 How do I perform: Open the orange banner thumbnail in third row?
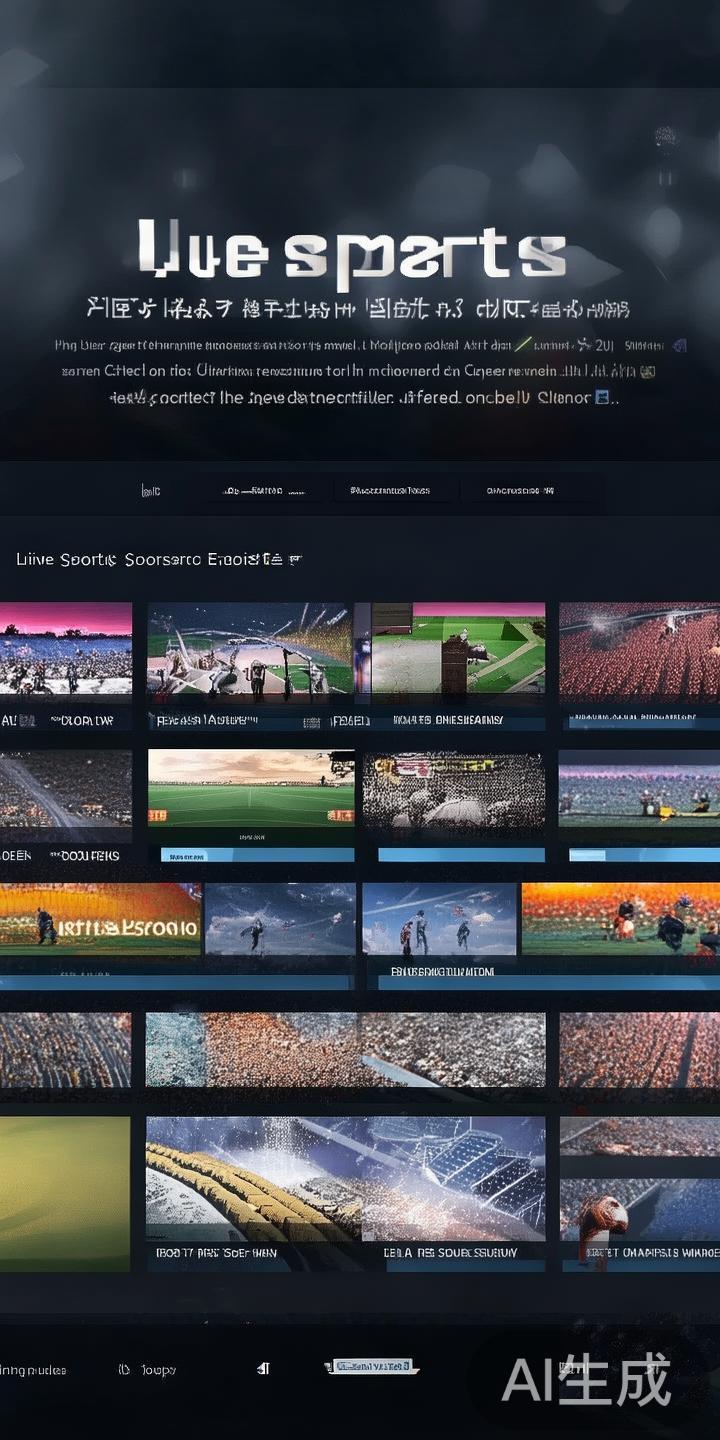click(x=100, y=919)
